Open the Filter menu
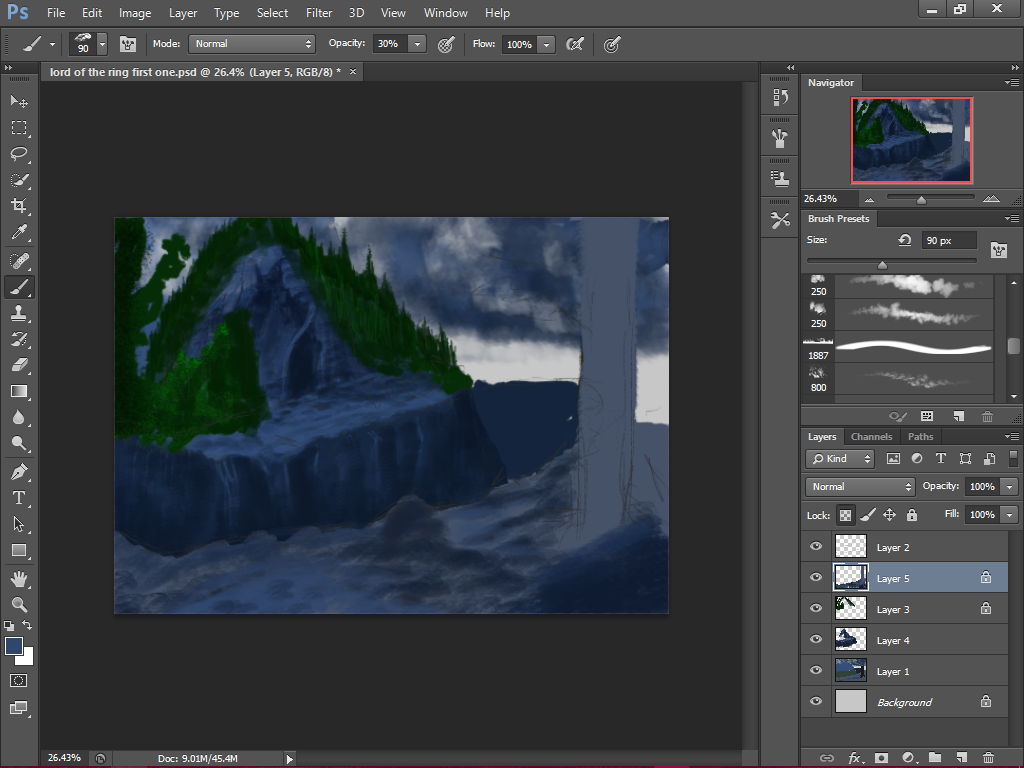 point(319,13)
